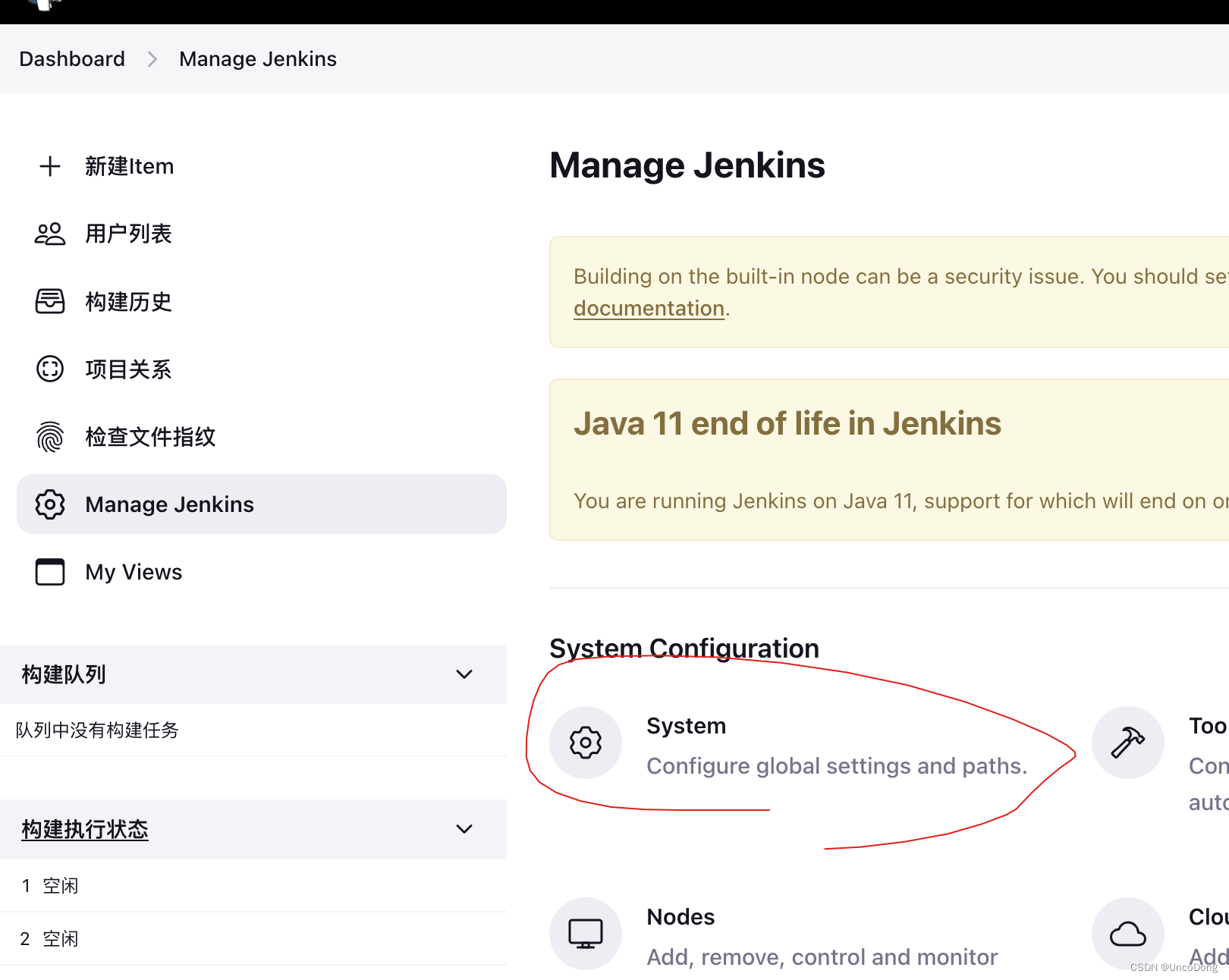Screen dimensions: 1229x980
Task: Click the 构建队列 panel title
Action: click(x=64, y=674)
